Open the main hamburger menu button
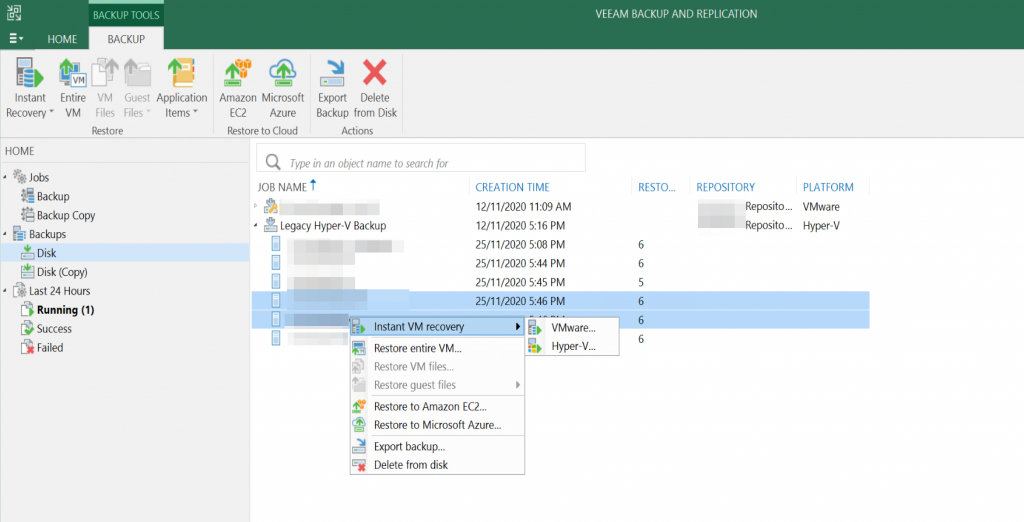Screen dimensions: 1024x522 pyautogui.click(x=16, y=39)
